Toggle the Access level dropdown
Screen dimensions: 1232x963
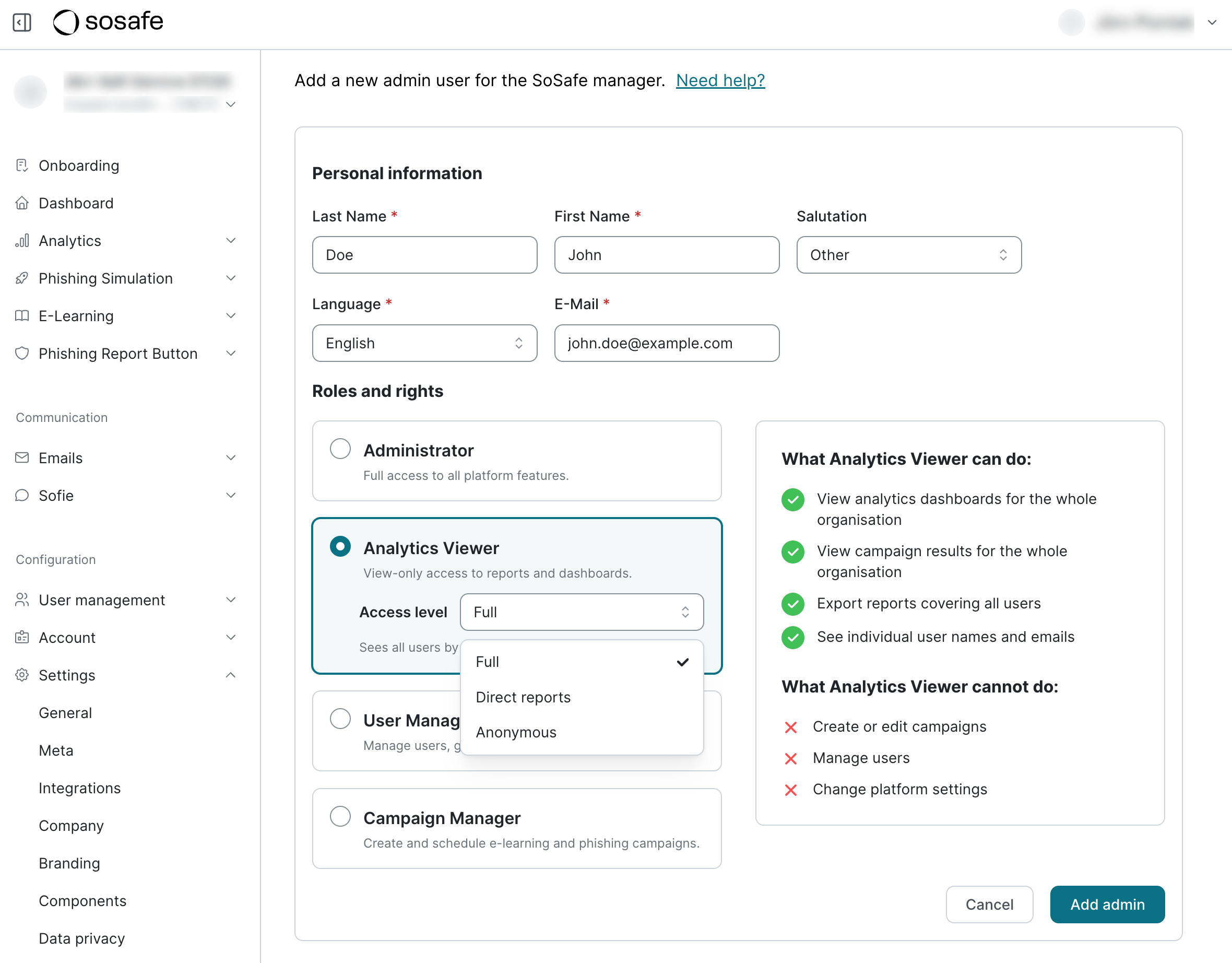pos(582,612)
